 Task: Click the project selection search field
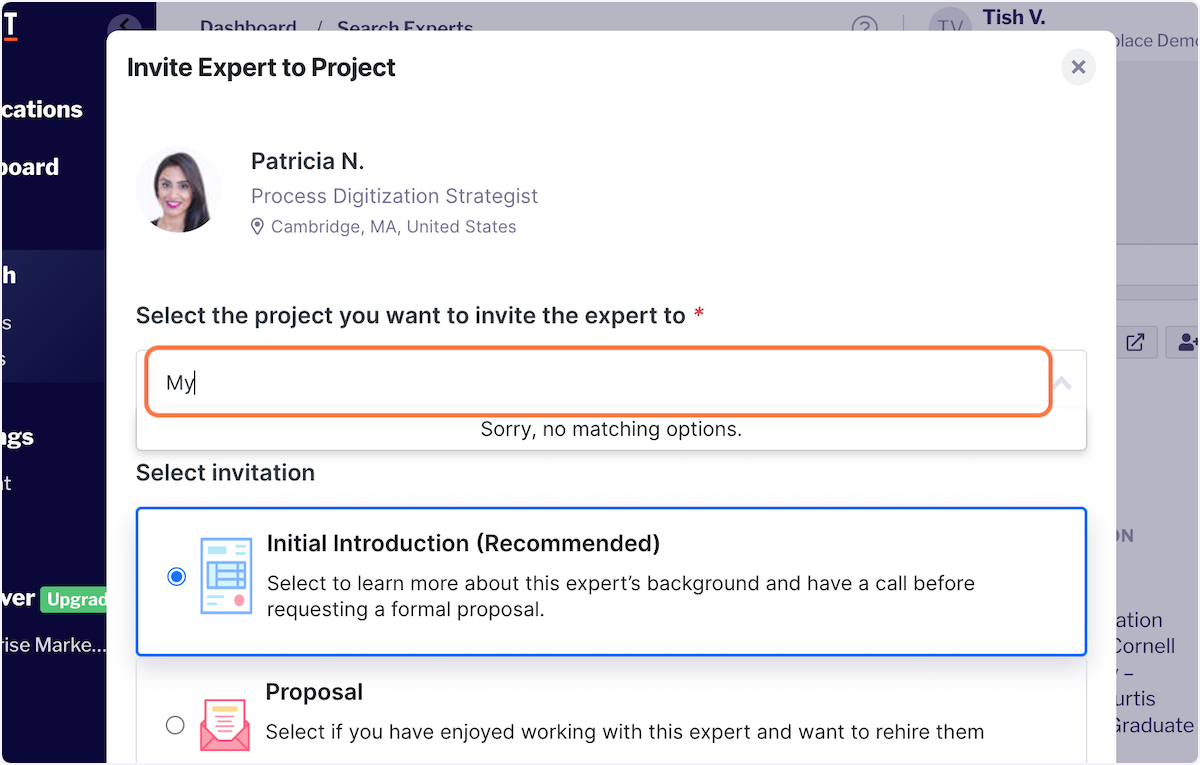[598, 383]
